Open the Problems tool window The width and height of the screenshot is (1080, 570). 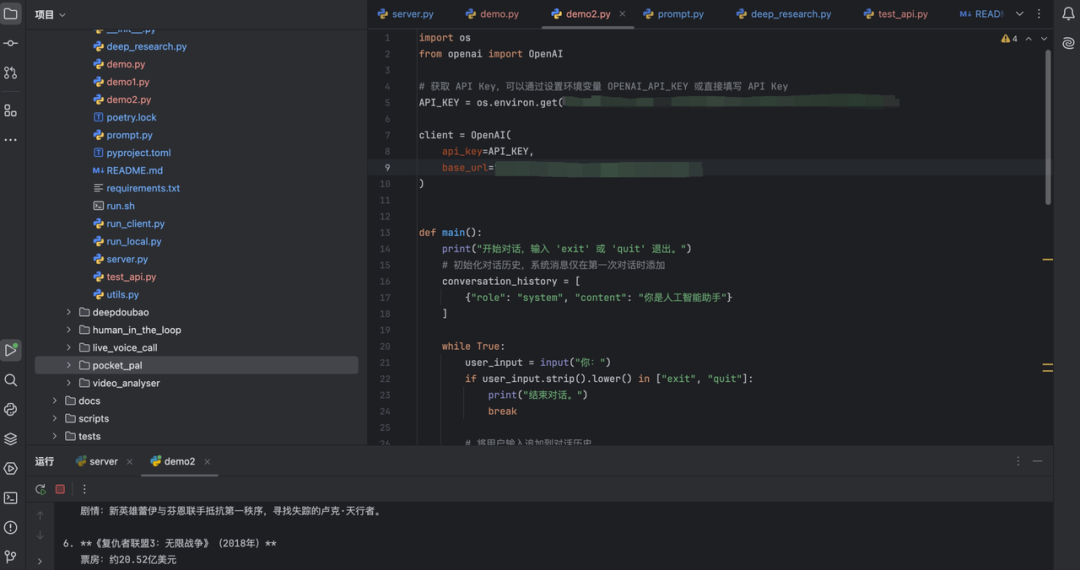click(11, 527)
